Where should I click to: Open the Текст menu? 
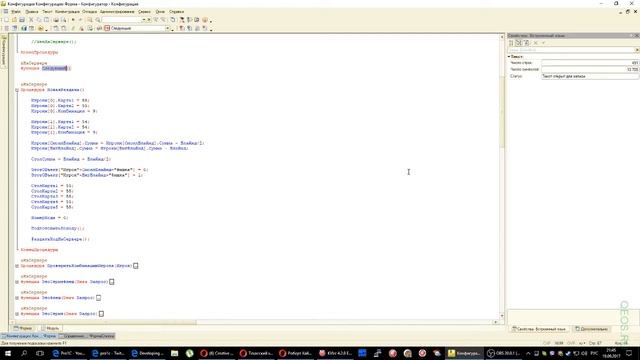(47, 12)
